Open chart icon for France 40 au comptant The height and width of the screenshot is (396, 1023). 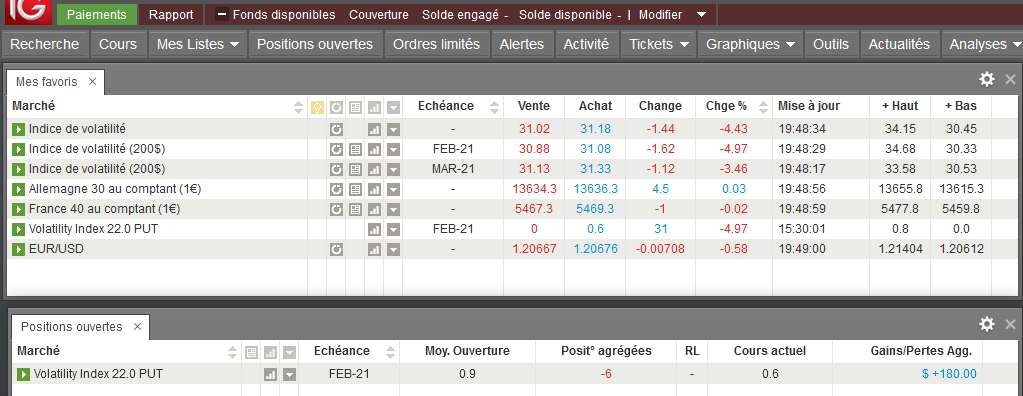pos(374,209)
